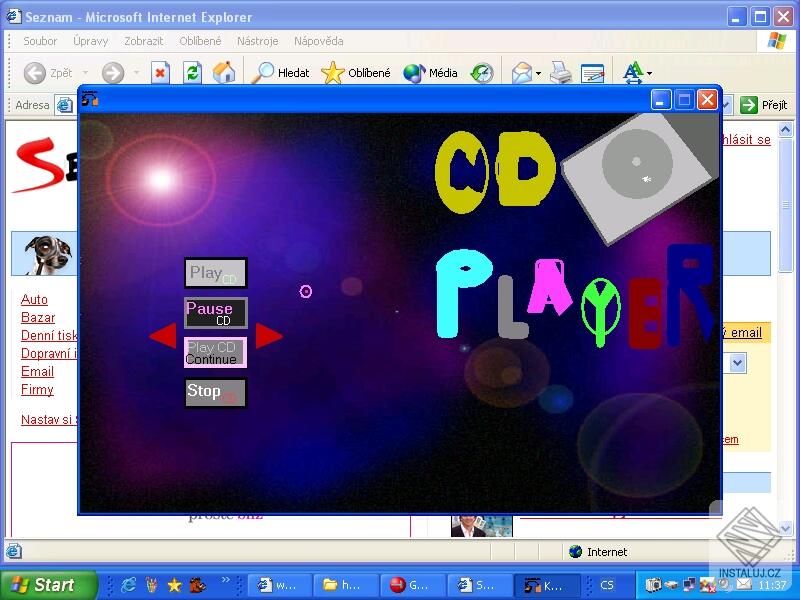Open the Nástroje menu
The image size is (800, 600).
pos(257,41)
